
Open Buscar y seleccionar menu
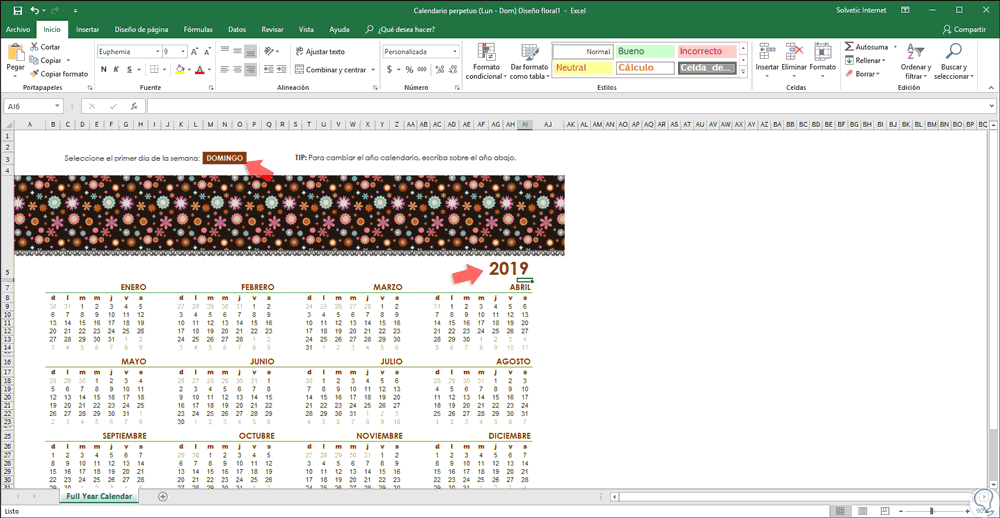pos(953,61)
